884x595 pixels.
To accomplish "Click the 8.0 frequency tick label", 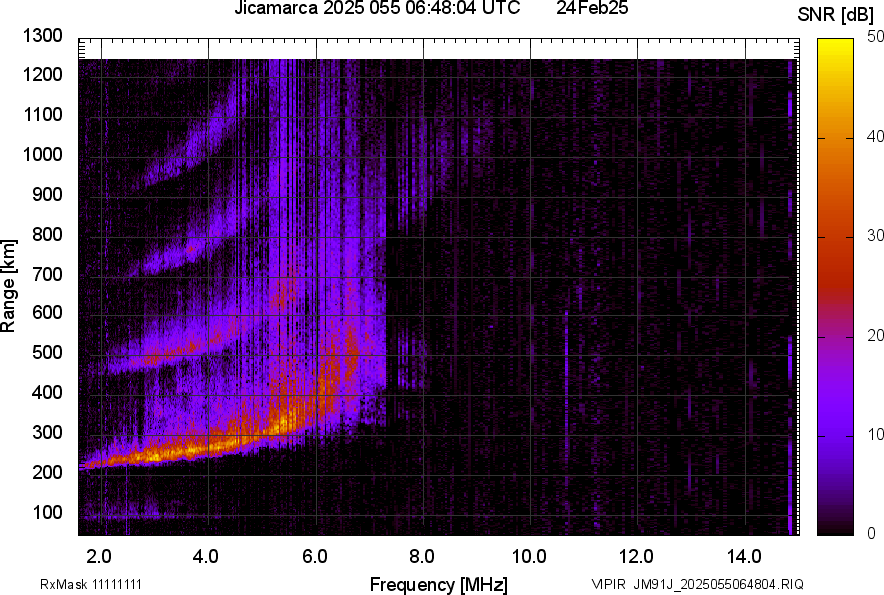I will [x=422, y=556].
